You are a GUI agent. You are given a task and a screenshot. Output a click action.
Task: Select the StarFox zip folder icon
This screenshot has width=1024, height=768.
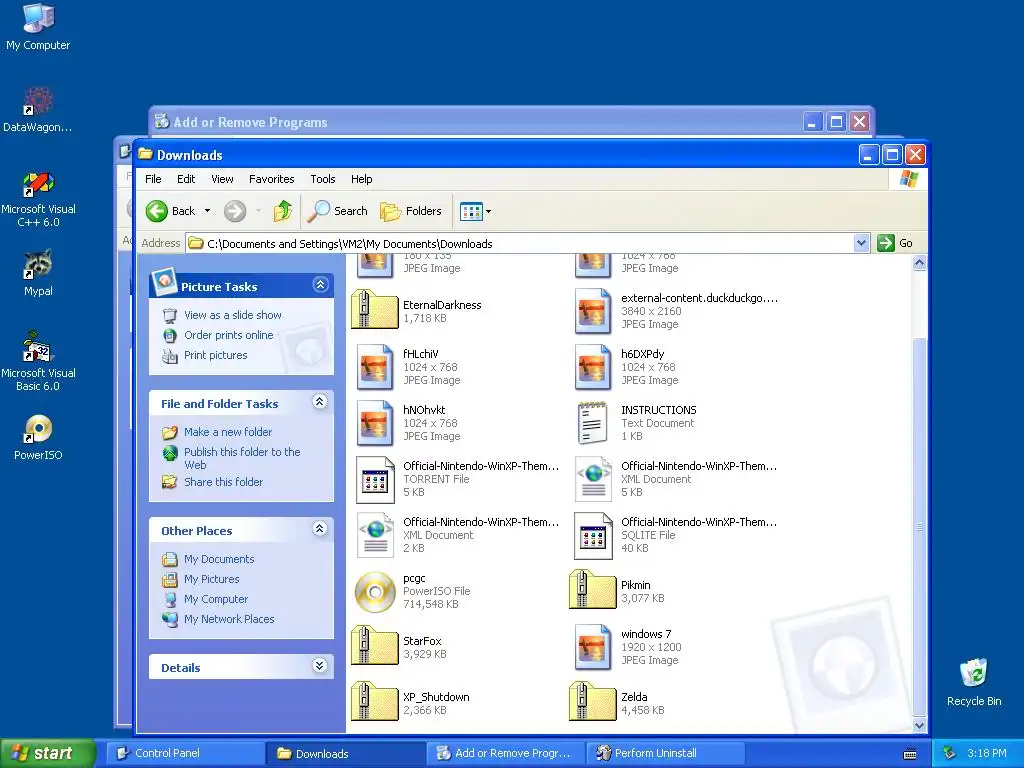click(x=375, y=646)
